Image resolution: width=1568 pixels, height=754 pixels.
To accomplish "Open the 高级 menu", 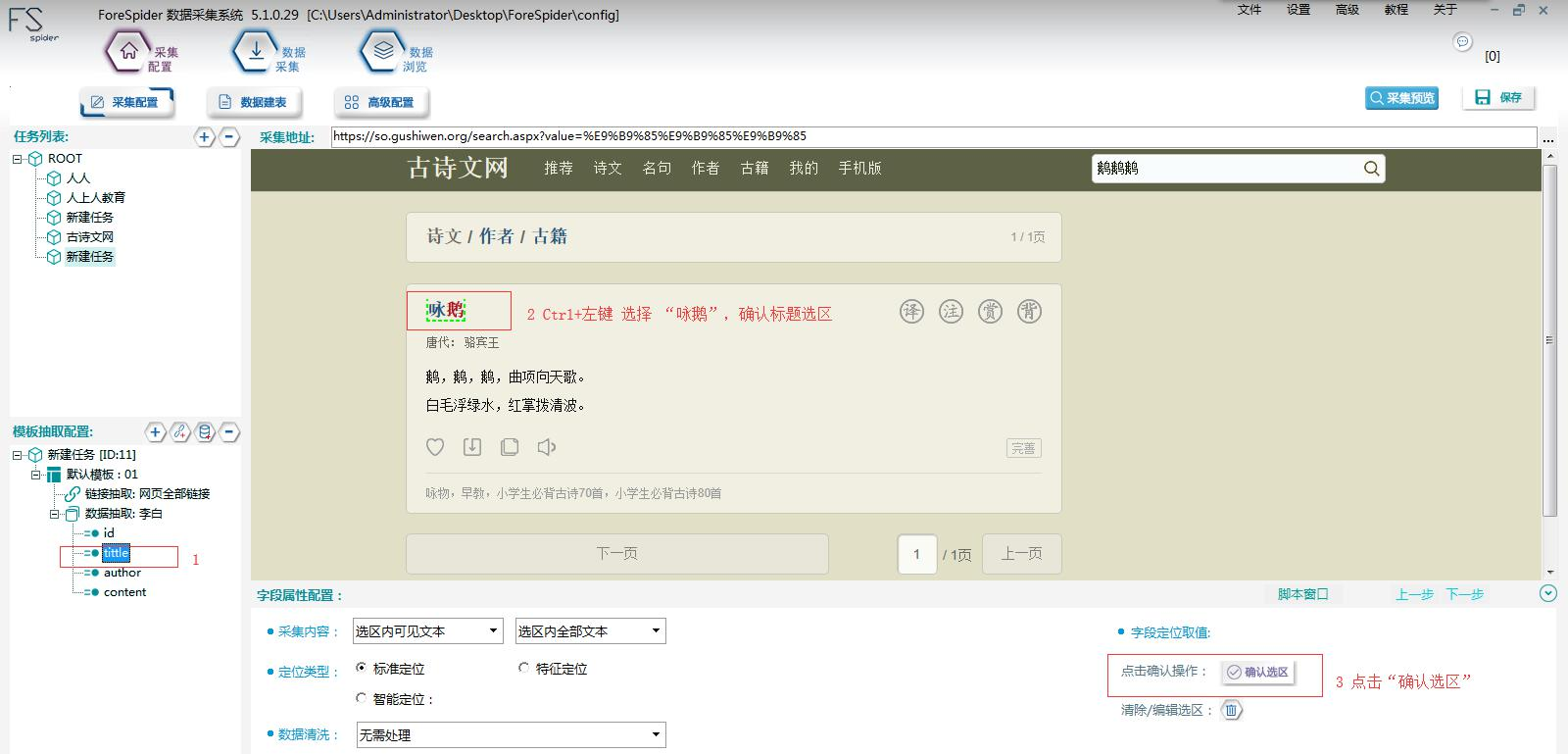I will (1347, 10).
